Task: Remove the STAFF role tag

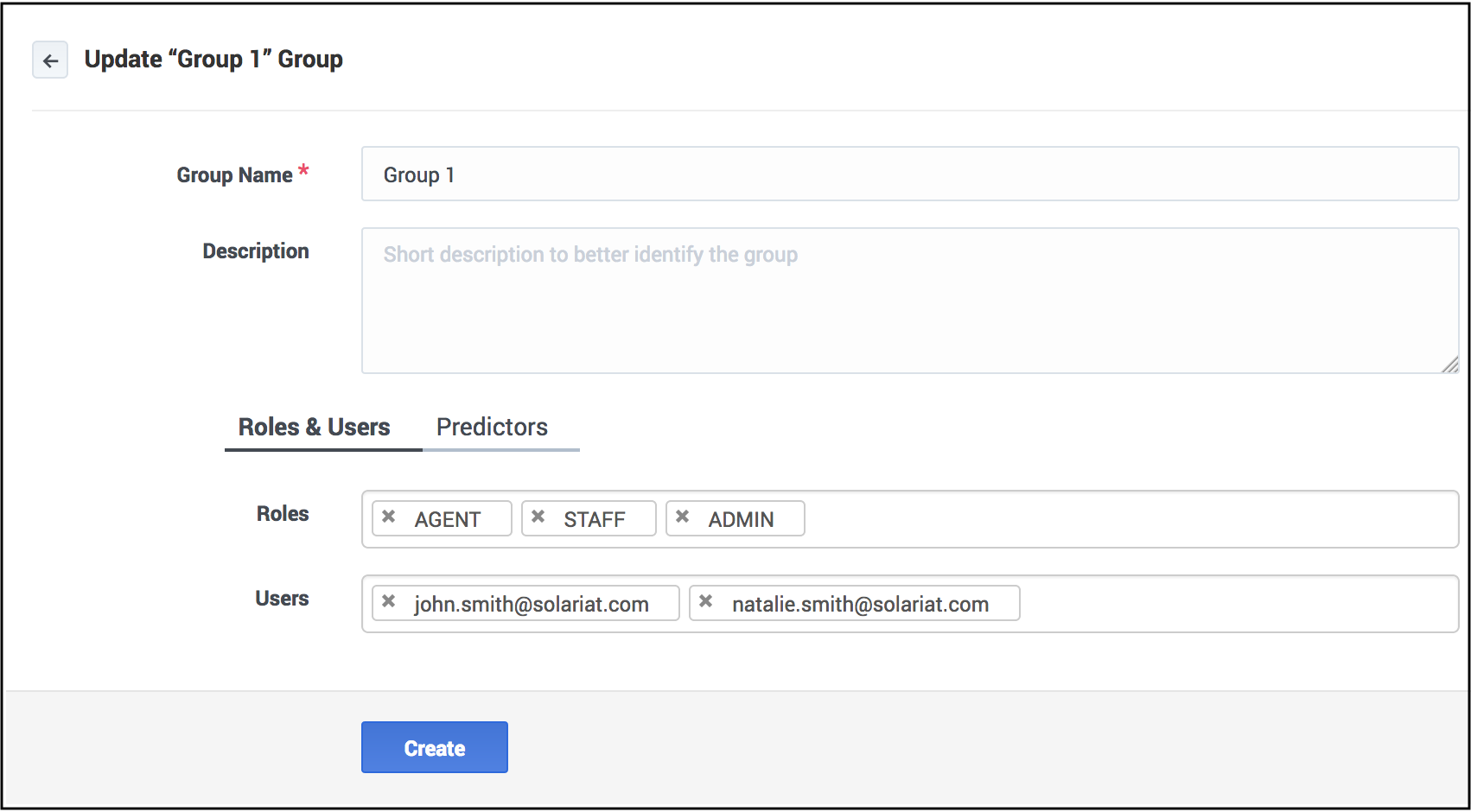Action: coord(538,517)
